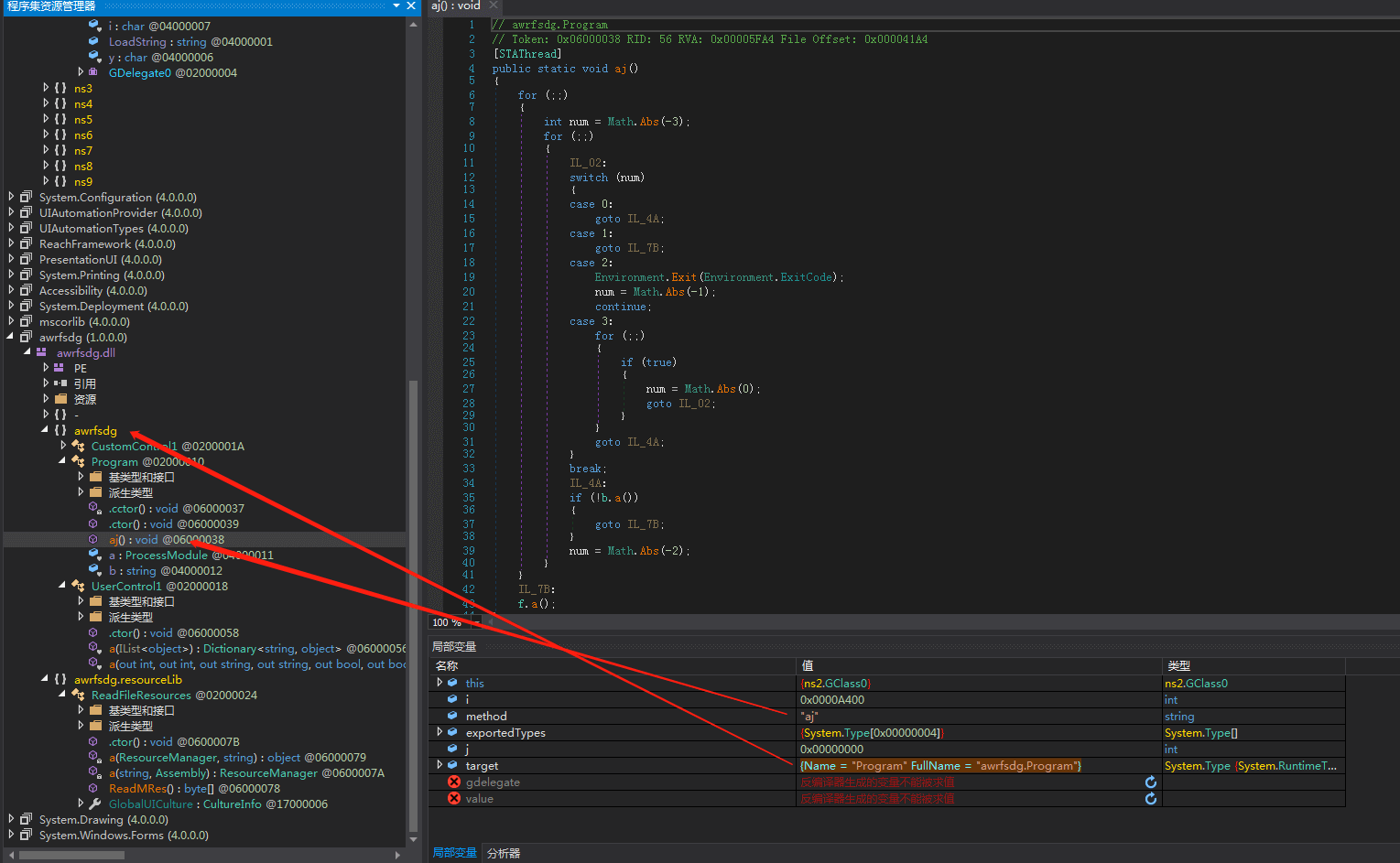
Task: Expand mscorlib assembly node
Action: coord(11,321)
